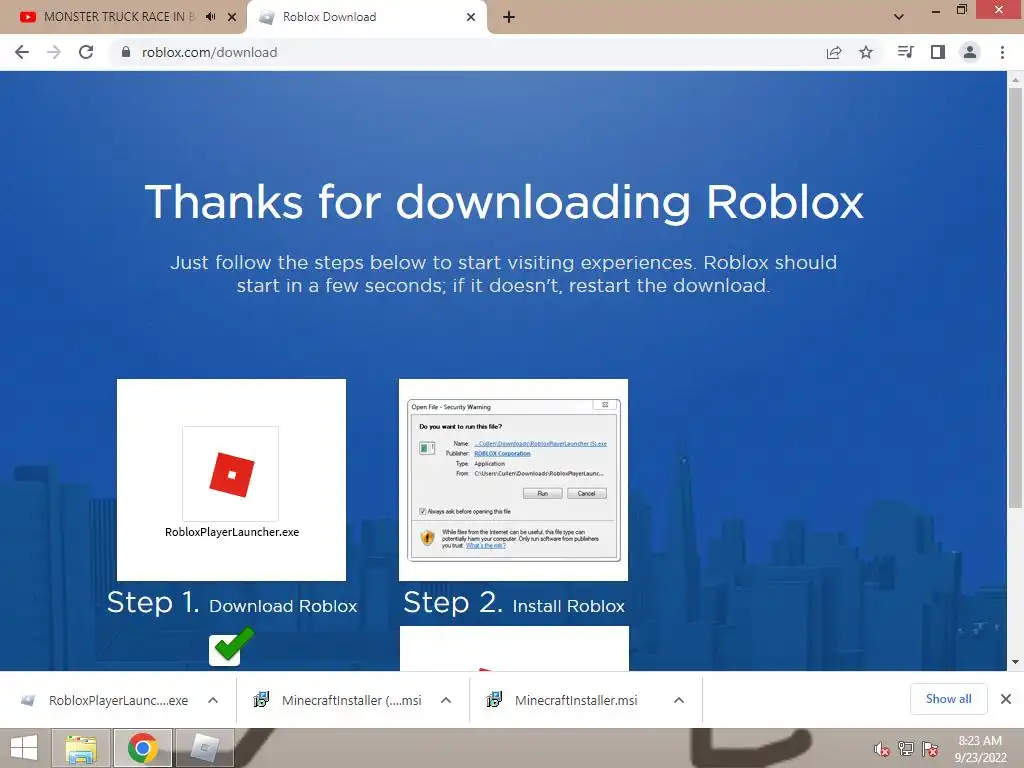Screen dimensions: 1024x768
Task: Mute the YouTube tab audio icon
Action: click(210, 17)
